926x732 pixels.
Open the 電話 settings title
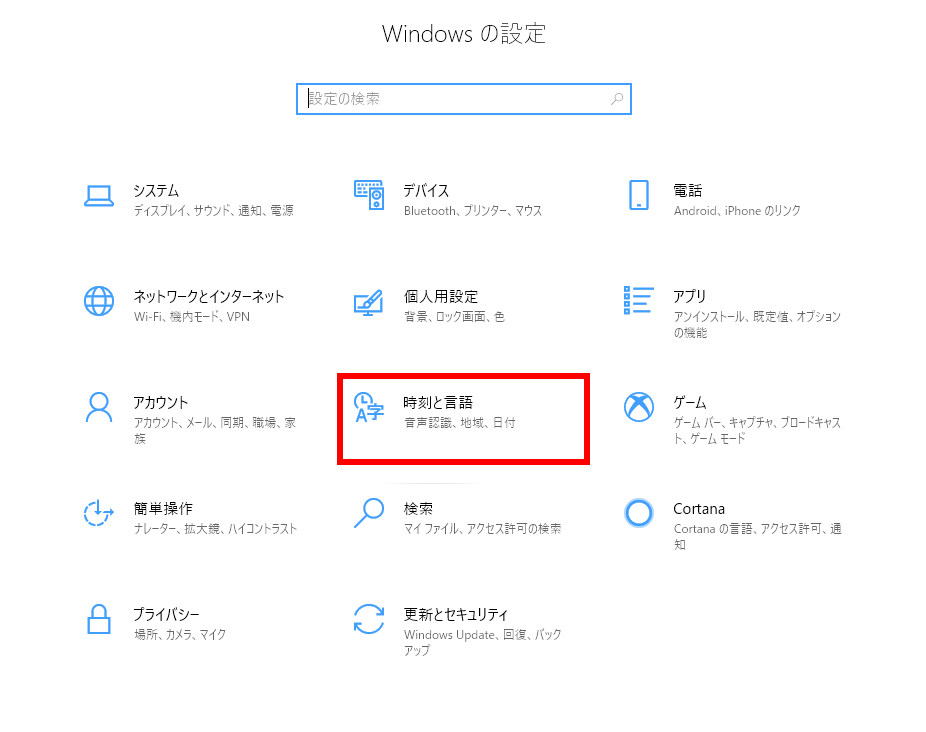coord(688,190)
